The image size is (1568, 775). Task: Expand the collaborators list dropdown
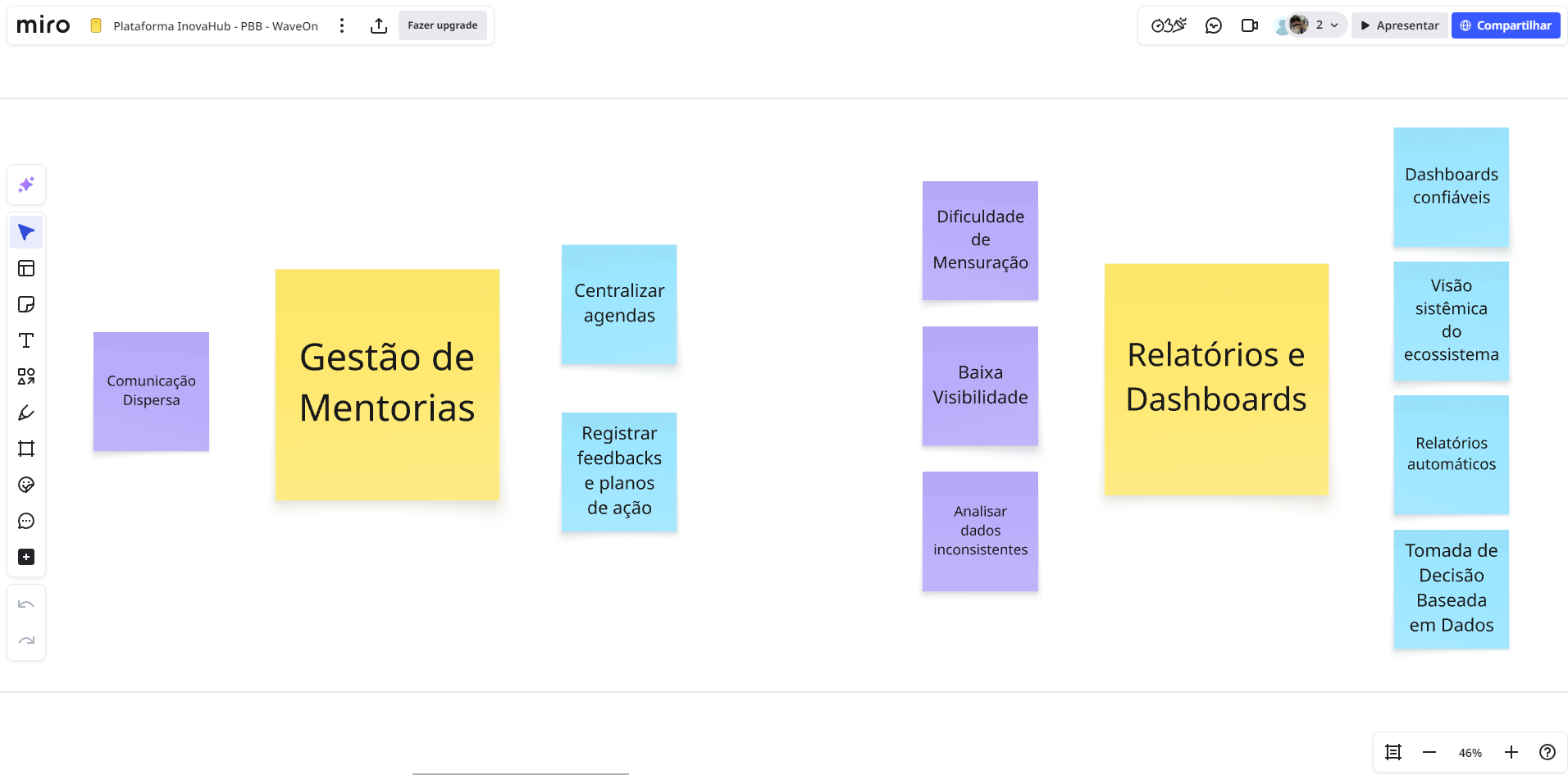[1333, 25]
